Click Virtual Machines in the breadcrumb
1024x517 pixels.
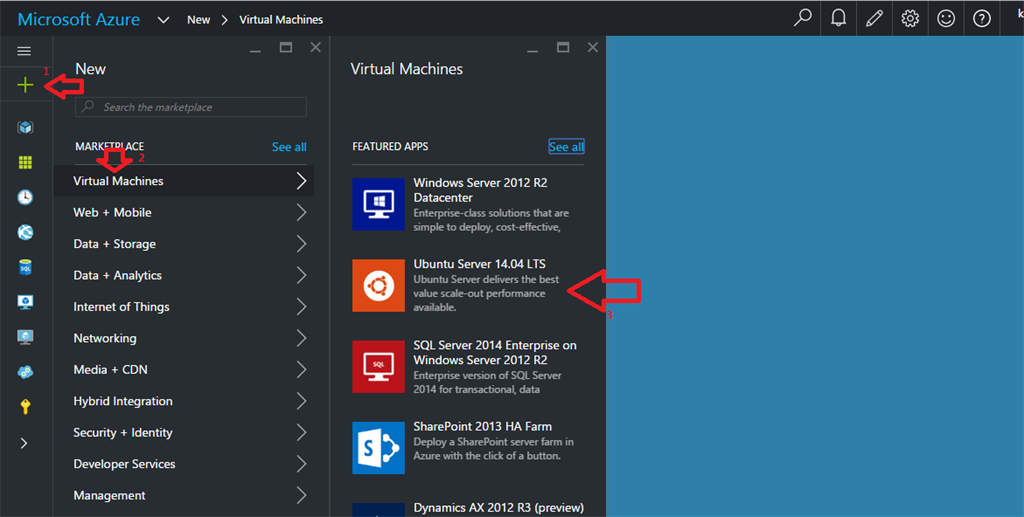tap(281, 20)
